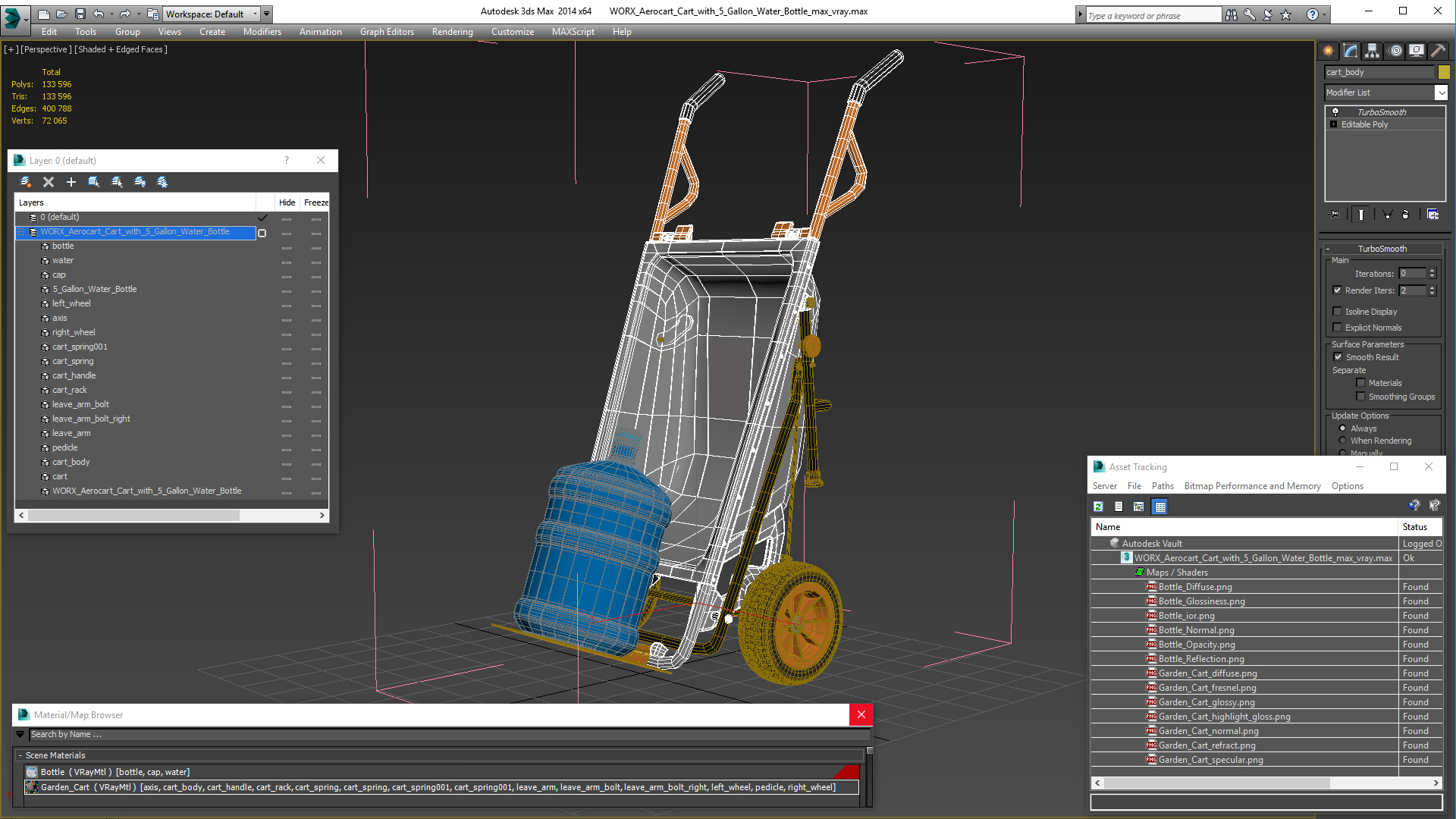Toggle TurboSmooth modifier lightbulb on/off
The image size is (1456, 819).
click(x=1335, y=112)
